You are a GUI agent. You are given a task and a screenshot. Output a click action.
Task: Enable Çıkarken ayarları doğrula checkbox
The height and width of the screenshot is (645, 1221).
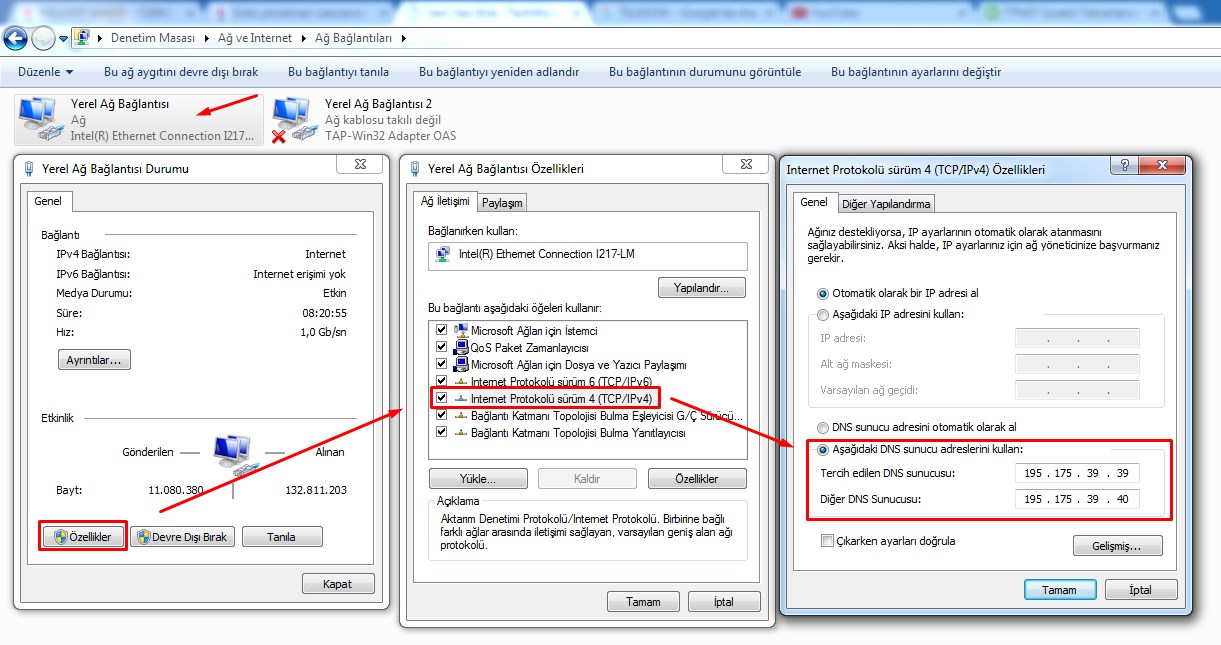(827, 541)
